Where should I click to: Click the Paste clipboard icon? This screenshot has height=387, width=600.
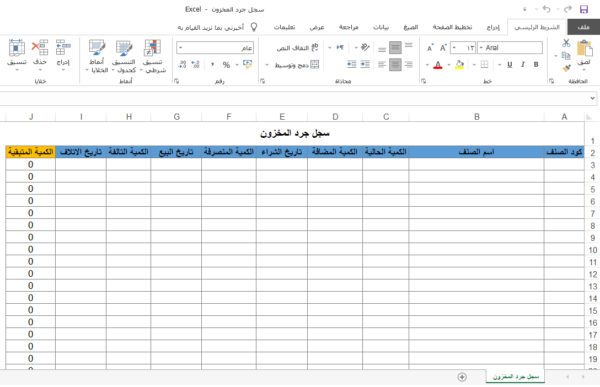coord(584,49)
